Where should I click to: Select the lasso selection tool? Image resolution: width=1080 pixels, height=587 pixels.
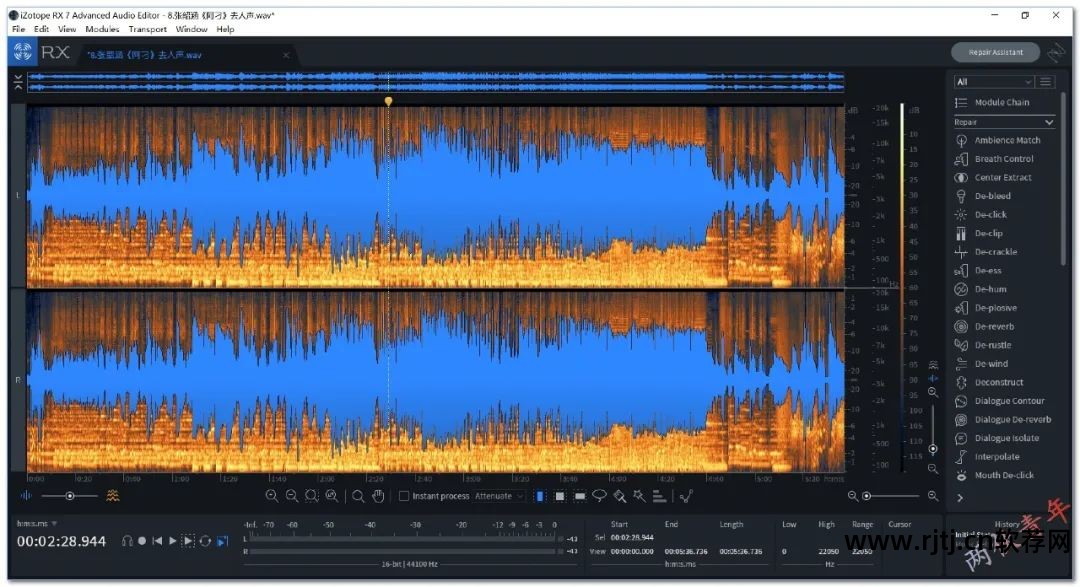coord(599,496)
